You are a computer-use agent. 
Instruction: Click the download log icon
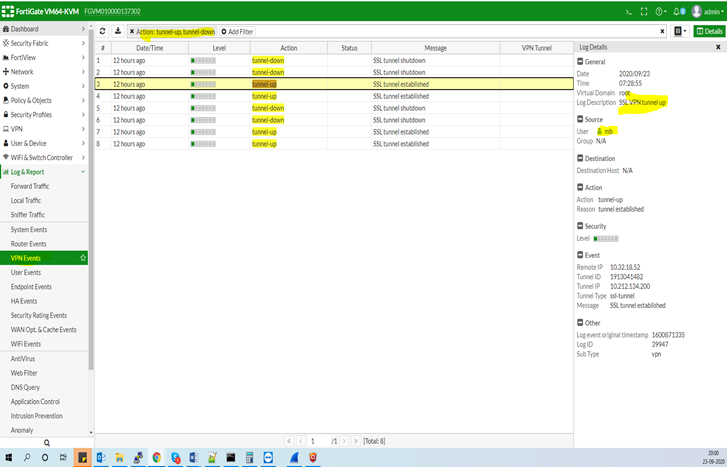tap(117, 31)
